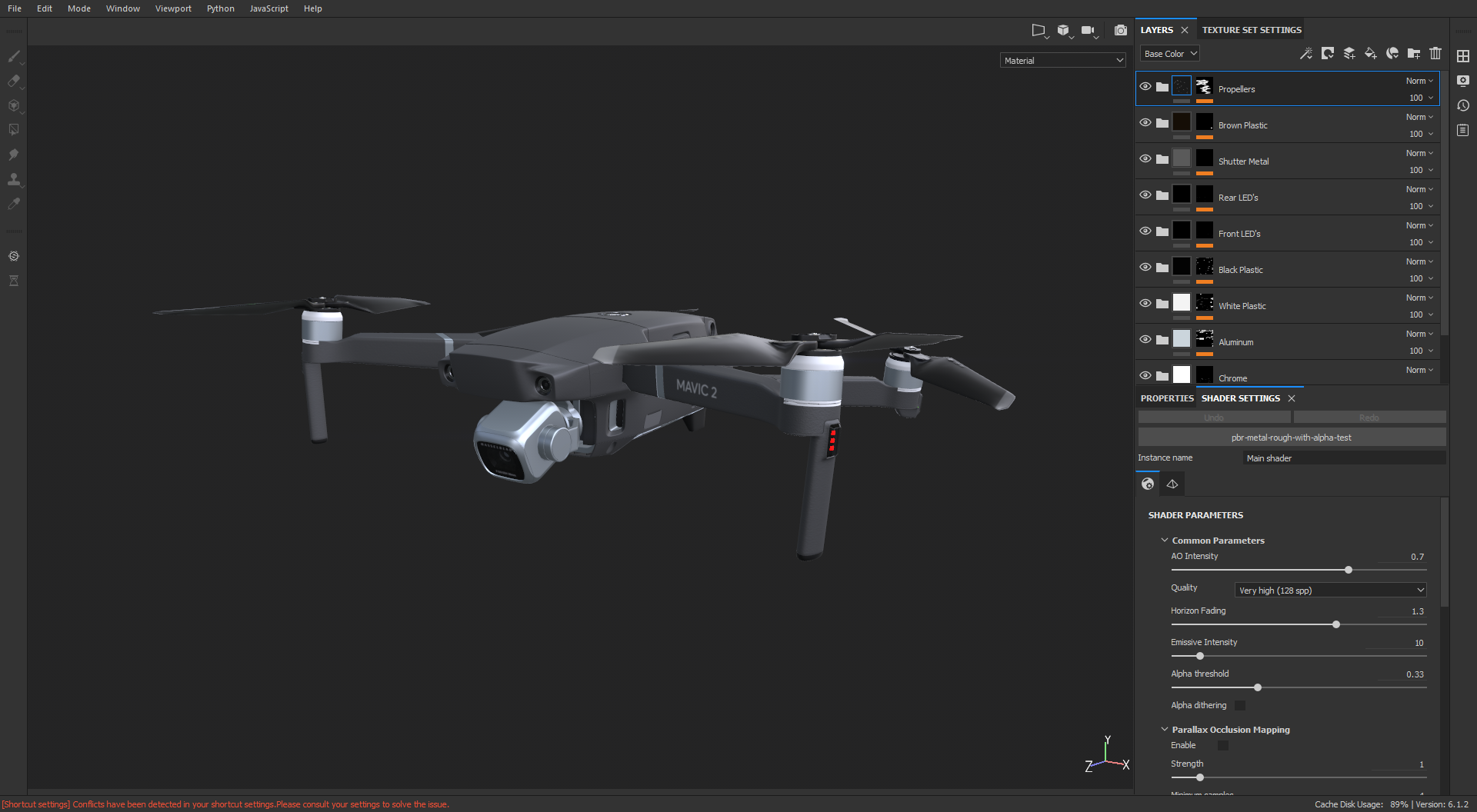Open the Quality dropdown in shader parameters
This screenshot has width=1477, height=812.
click(1331, 590)
